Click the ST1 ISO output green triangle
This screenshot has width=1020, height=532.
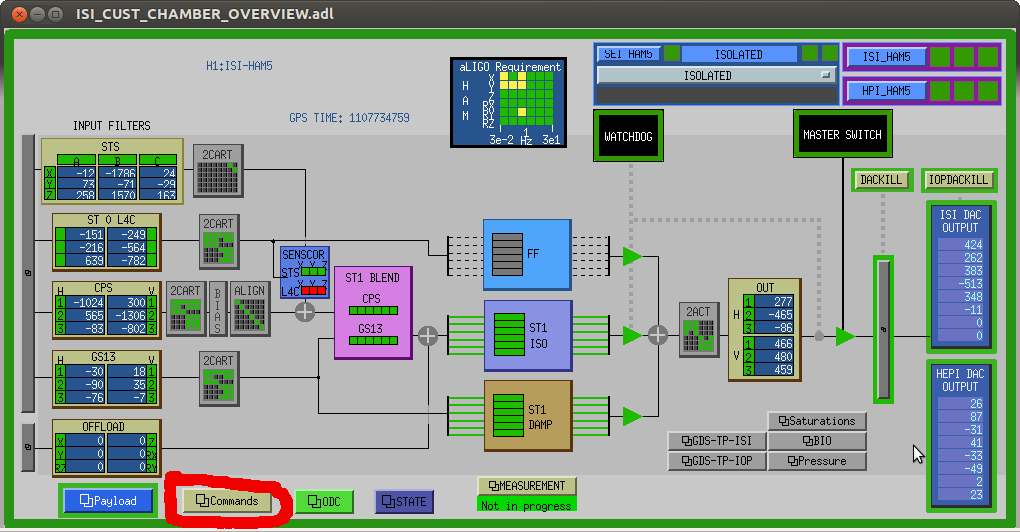click(632, 336)
